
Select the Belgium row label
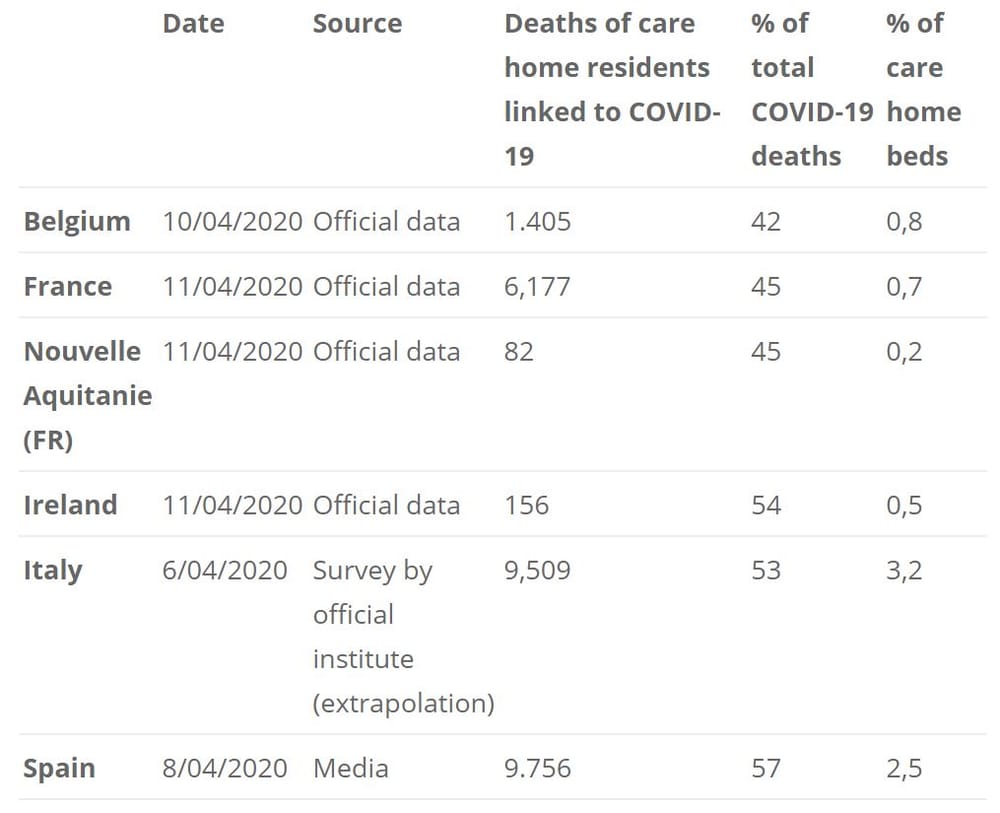(x=77, y=221)
